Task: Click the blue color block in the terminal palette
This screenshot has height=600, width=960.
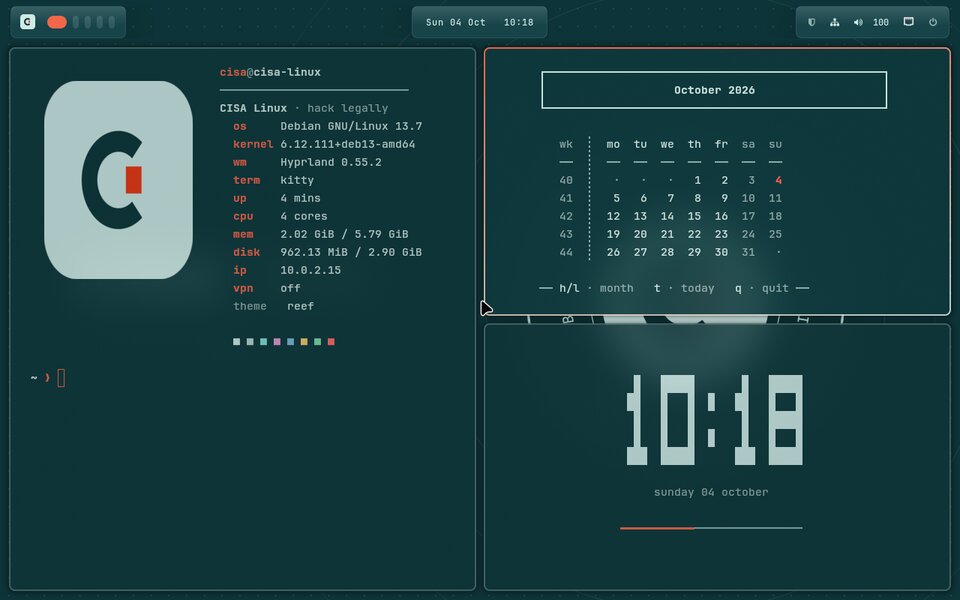Action: pyautogui.click(x=290, y=342)
